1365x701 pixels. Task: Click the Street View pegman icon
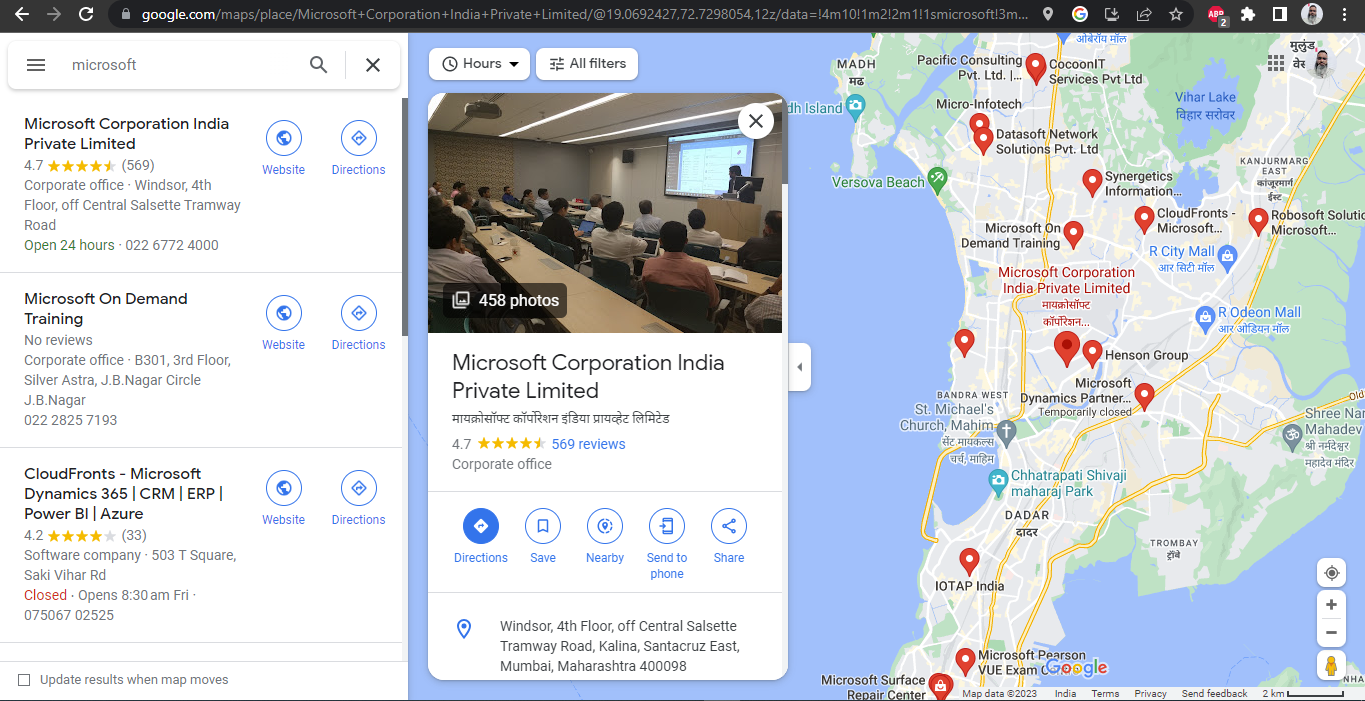pyautogui.click(x=1331, y=666)
